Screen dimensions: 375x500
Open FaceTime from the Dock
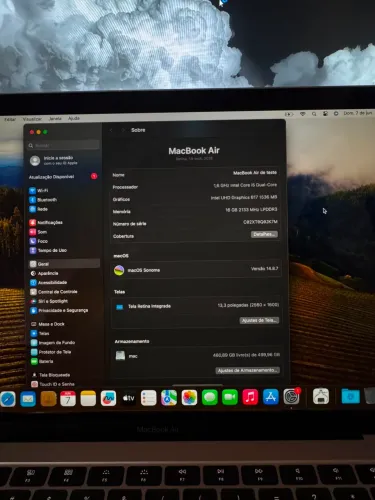tap(230, 397)
